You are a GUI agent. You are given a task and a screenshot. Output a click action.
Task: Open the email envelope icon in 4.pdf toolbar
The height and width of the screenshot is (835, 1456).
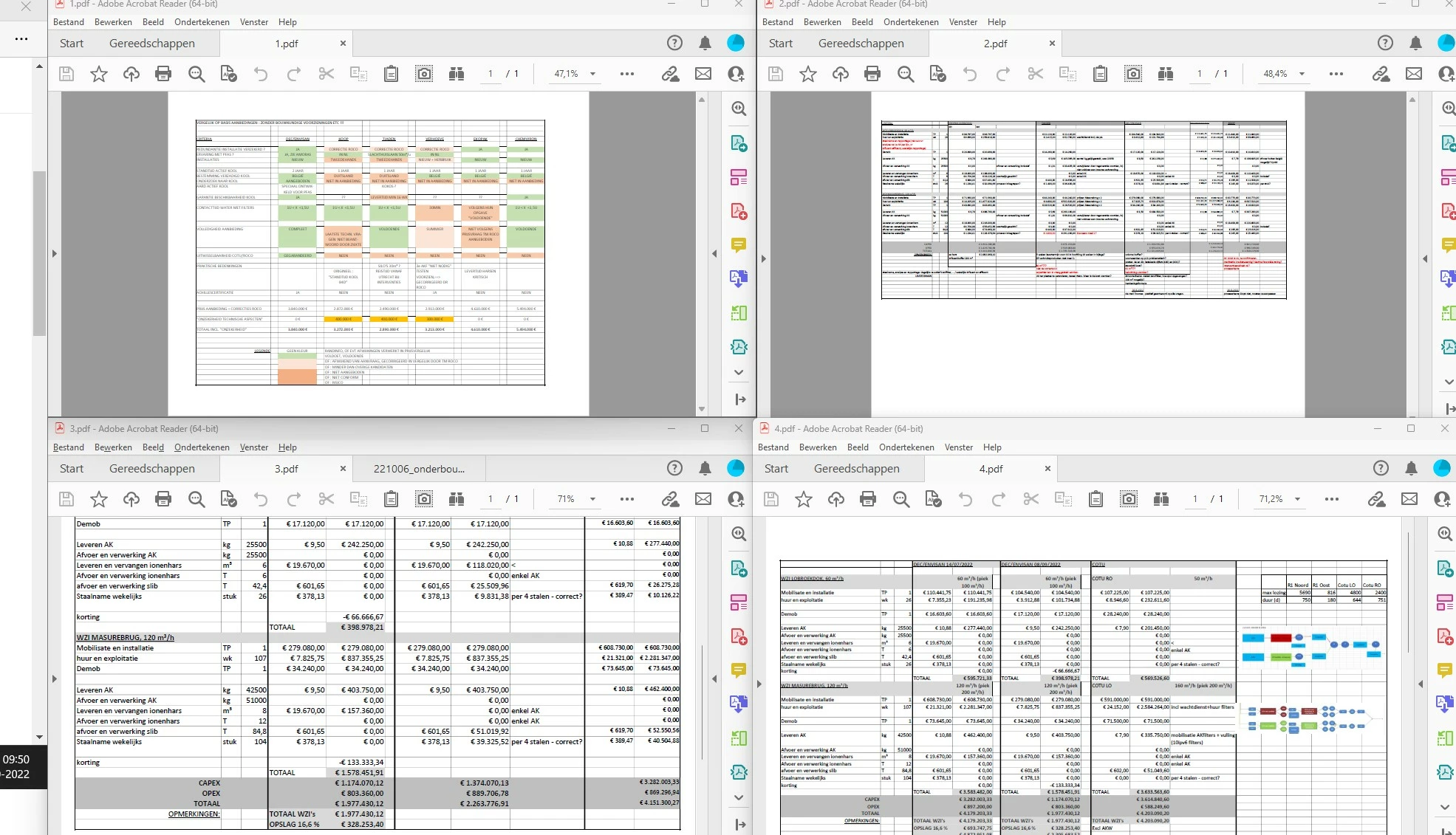(x=1409, y=499)
